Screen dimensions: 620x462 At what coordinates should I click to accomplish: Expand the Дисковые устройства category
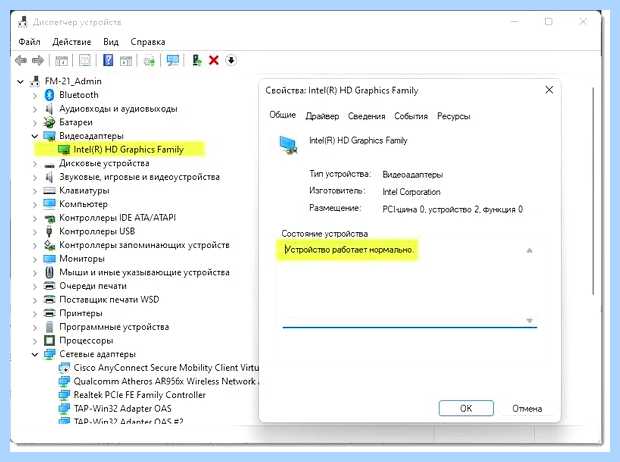[35, 163]
